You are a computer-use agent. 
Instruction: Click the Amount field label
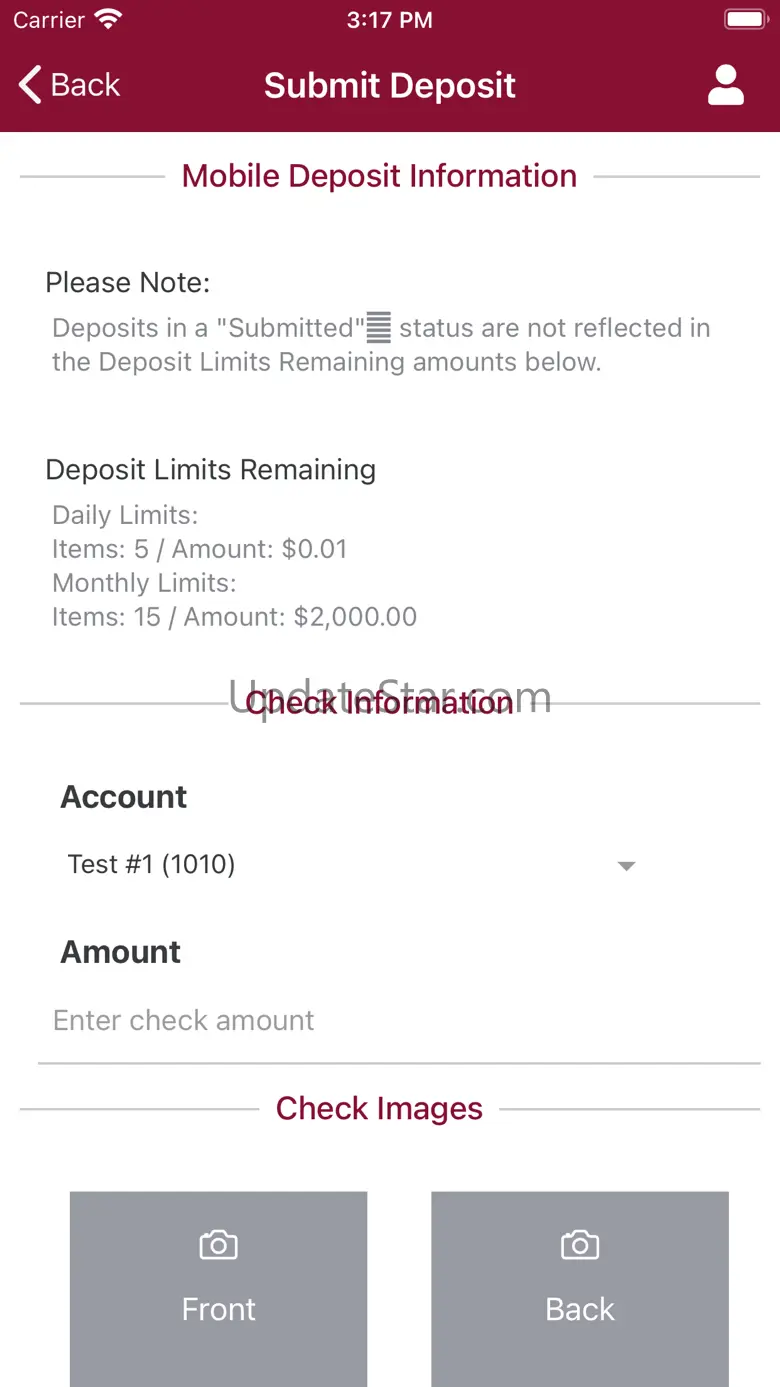tap(121, 952)
